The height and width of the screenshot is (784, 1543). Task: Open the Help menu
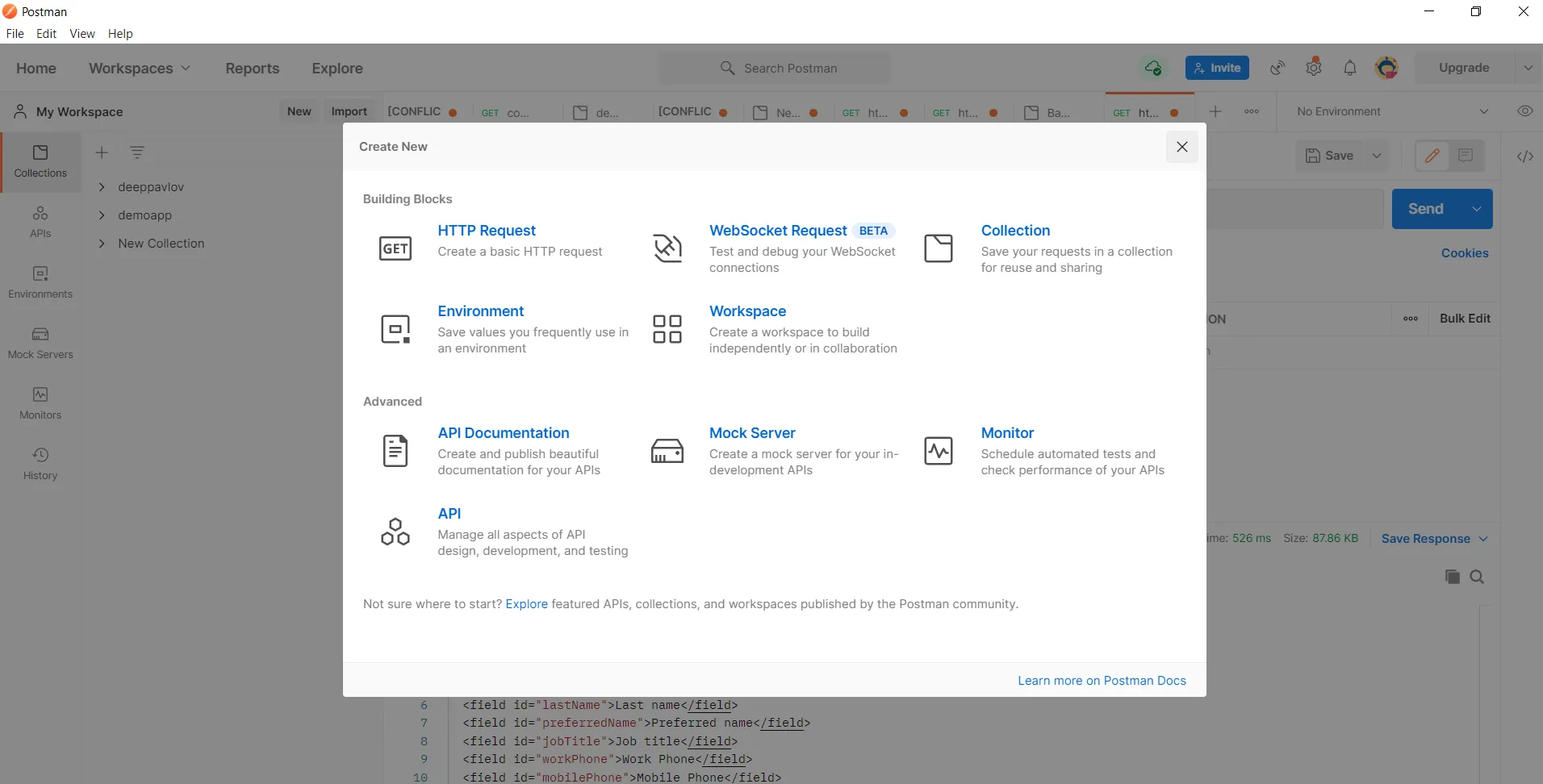(x=120, y=34)
